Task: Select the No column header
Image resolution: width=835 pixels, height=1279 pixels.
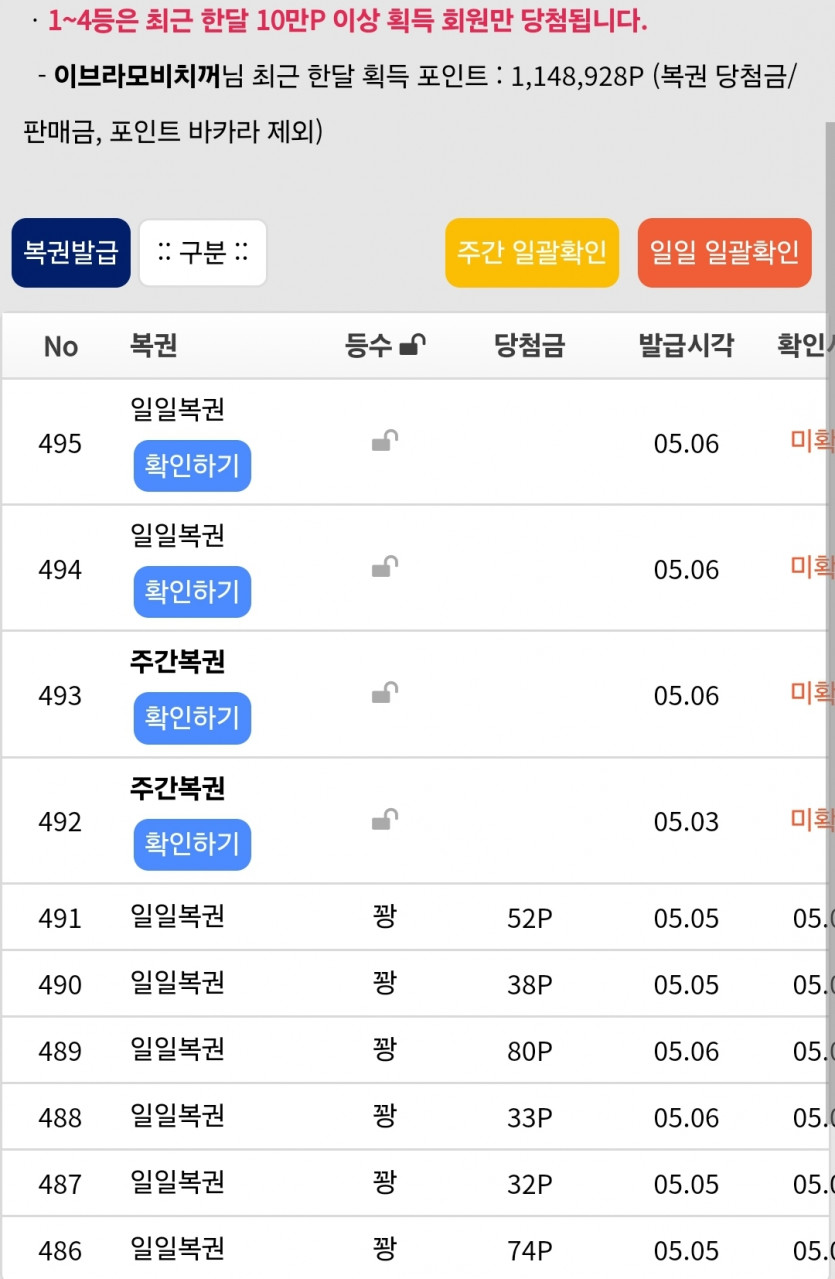Action: (60, 346)
